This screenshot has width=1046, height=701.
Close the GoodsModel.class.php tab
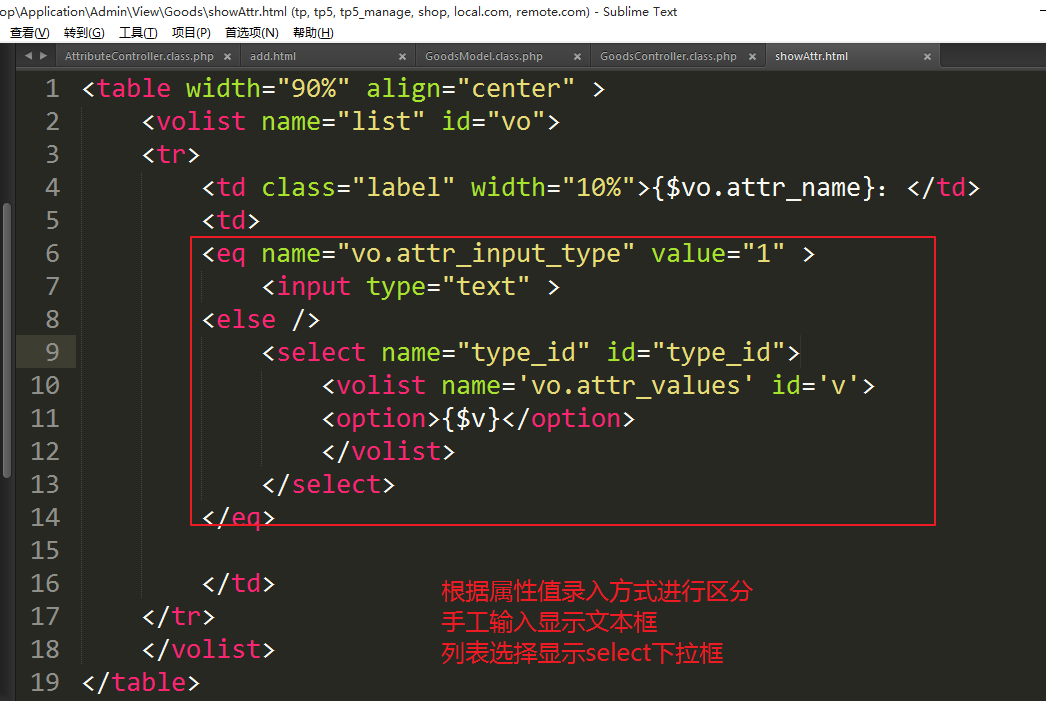[578, 57]
